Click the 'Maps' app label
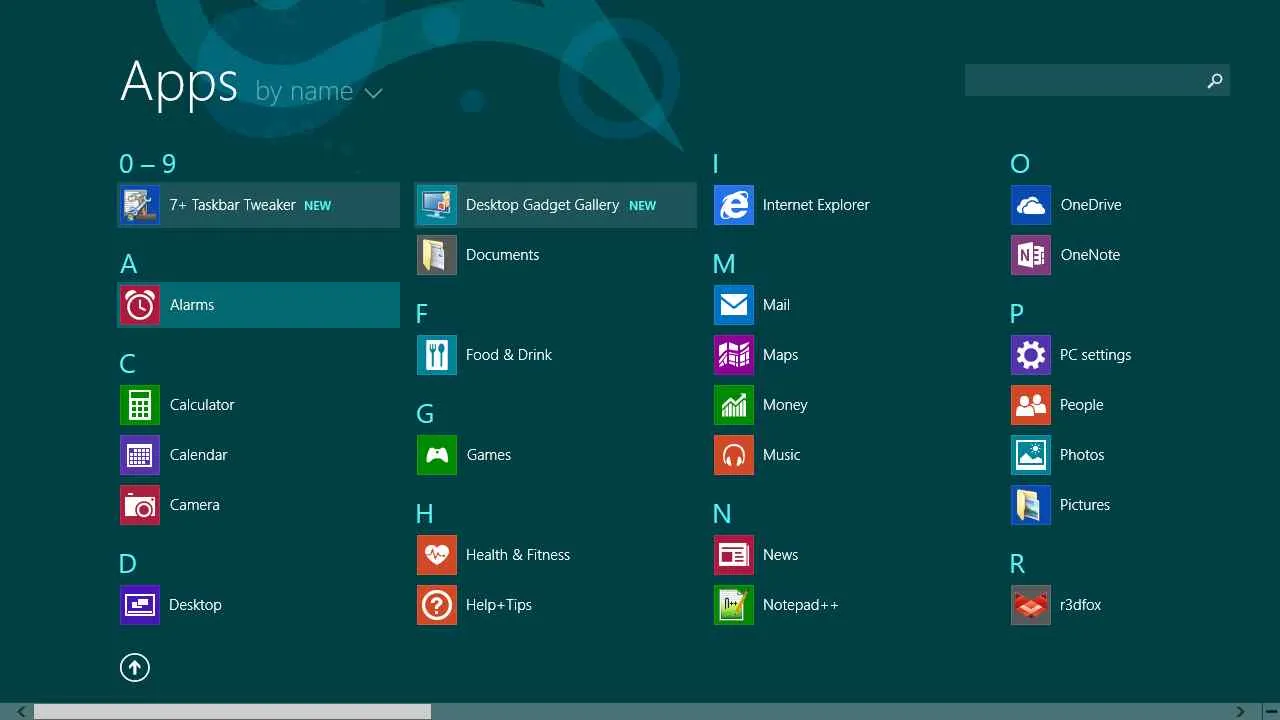Image resolution: width=1280 pixels, height=720 pixels. pyautogui.click(x=781, y=355)
